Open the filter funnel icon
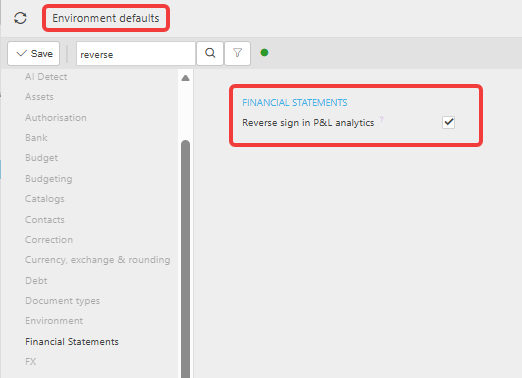 (x=237, y=53)
